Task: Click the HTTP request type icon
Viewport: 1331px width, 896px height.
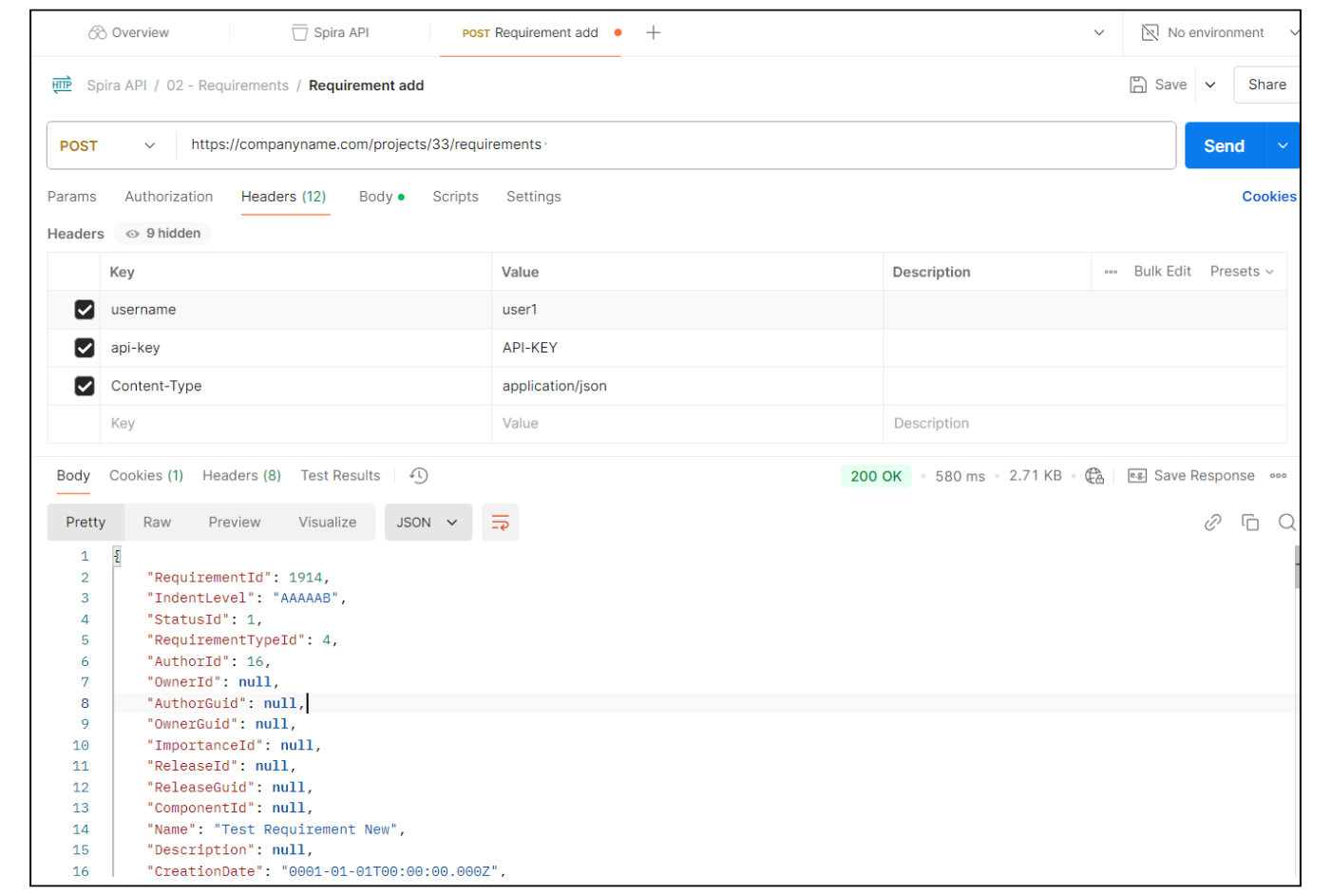Action: point(62,85)
